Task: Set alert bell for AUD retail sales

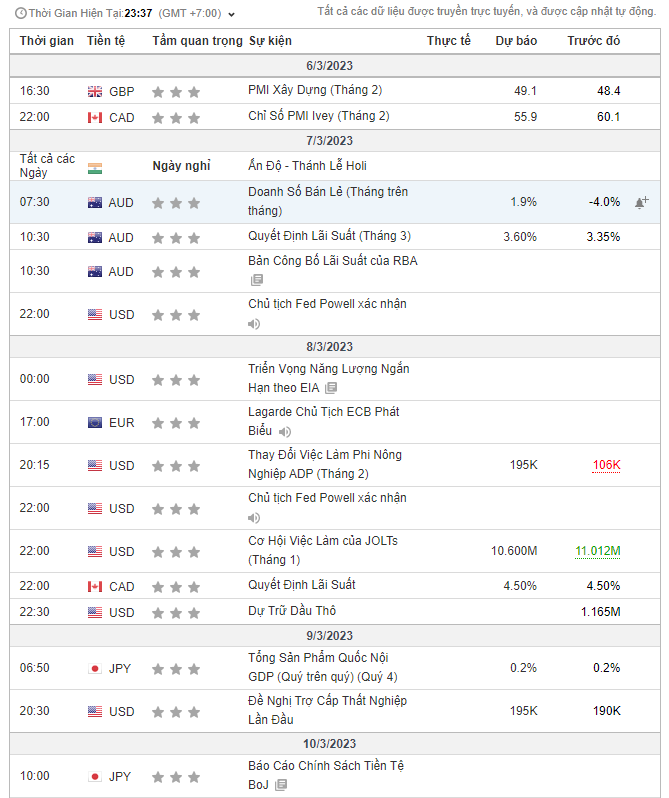Action: 641,202
